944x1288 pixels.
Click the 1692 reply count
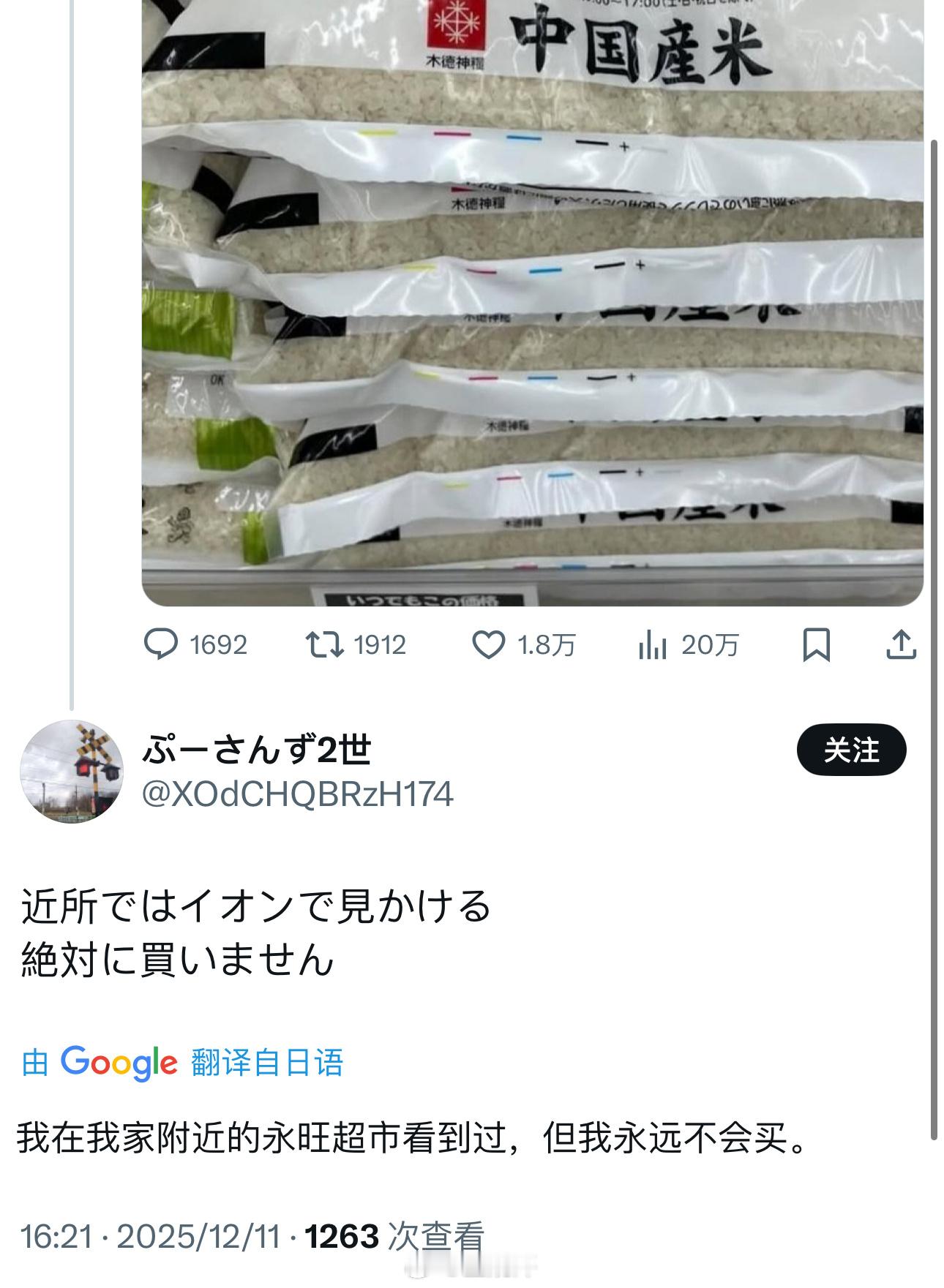pyautogui.click(x=218, y=645)
